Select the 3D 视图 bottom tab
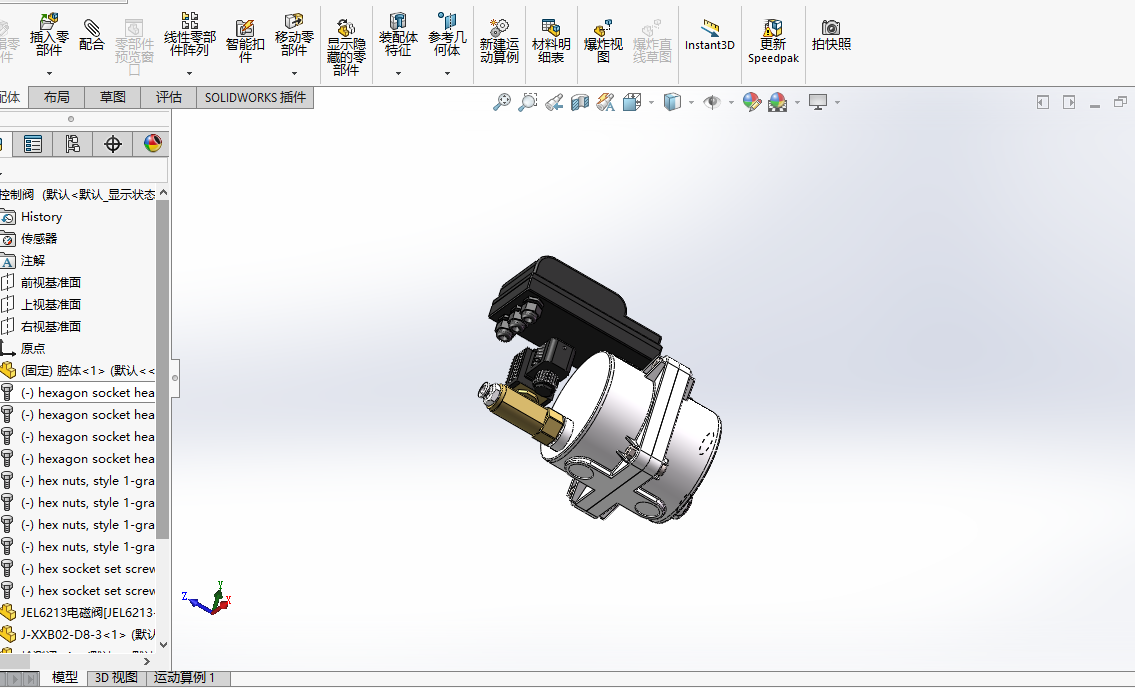The width and height of the screenshot is (1135, 688). (x=117, y=677)
